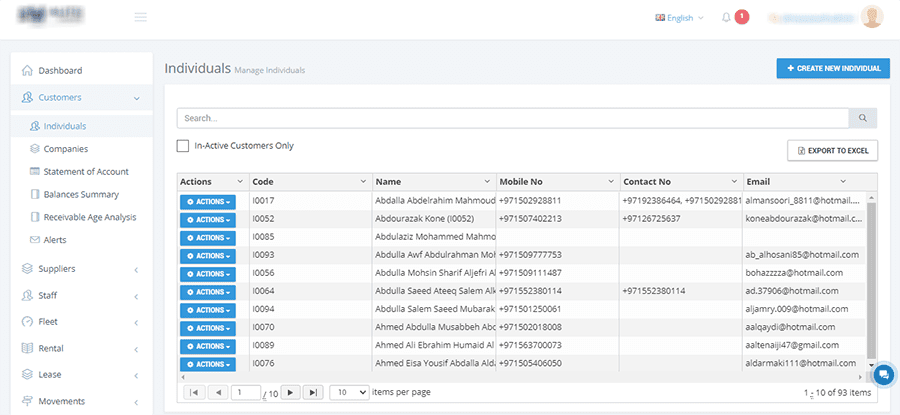Open the notifications bell icon
Image resolution: width=900 pixels, height=415 pixels.
pos(726,17)
